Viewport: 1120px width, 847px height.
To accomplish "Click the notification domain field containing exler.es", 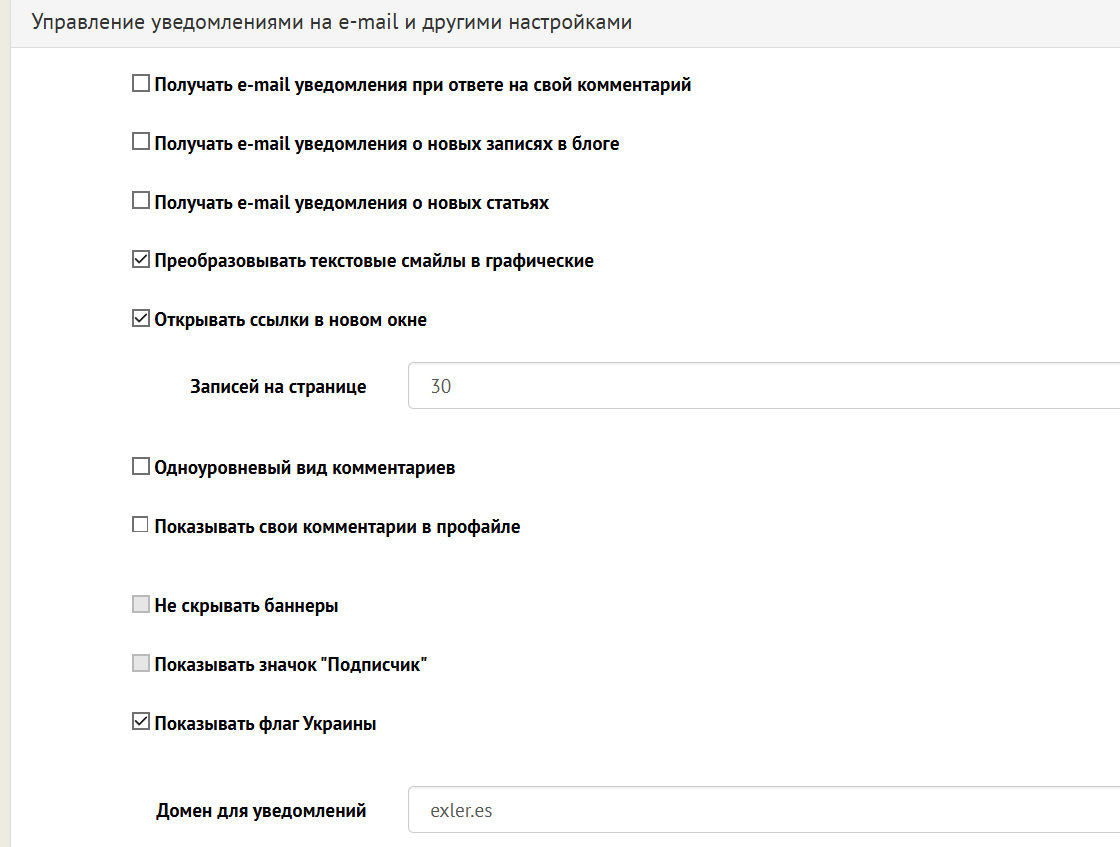I will [x=760, y=810].
